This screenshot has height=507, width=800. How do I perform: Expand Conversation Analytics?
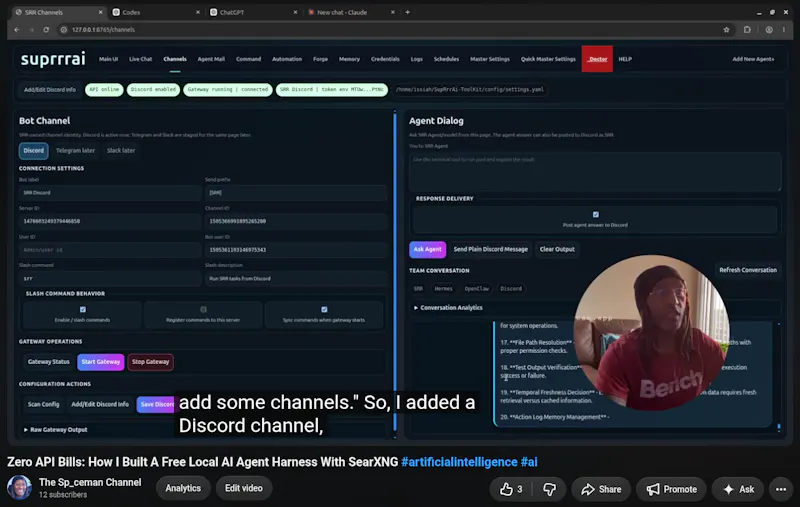[448, 308]
